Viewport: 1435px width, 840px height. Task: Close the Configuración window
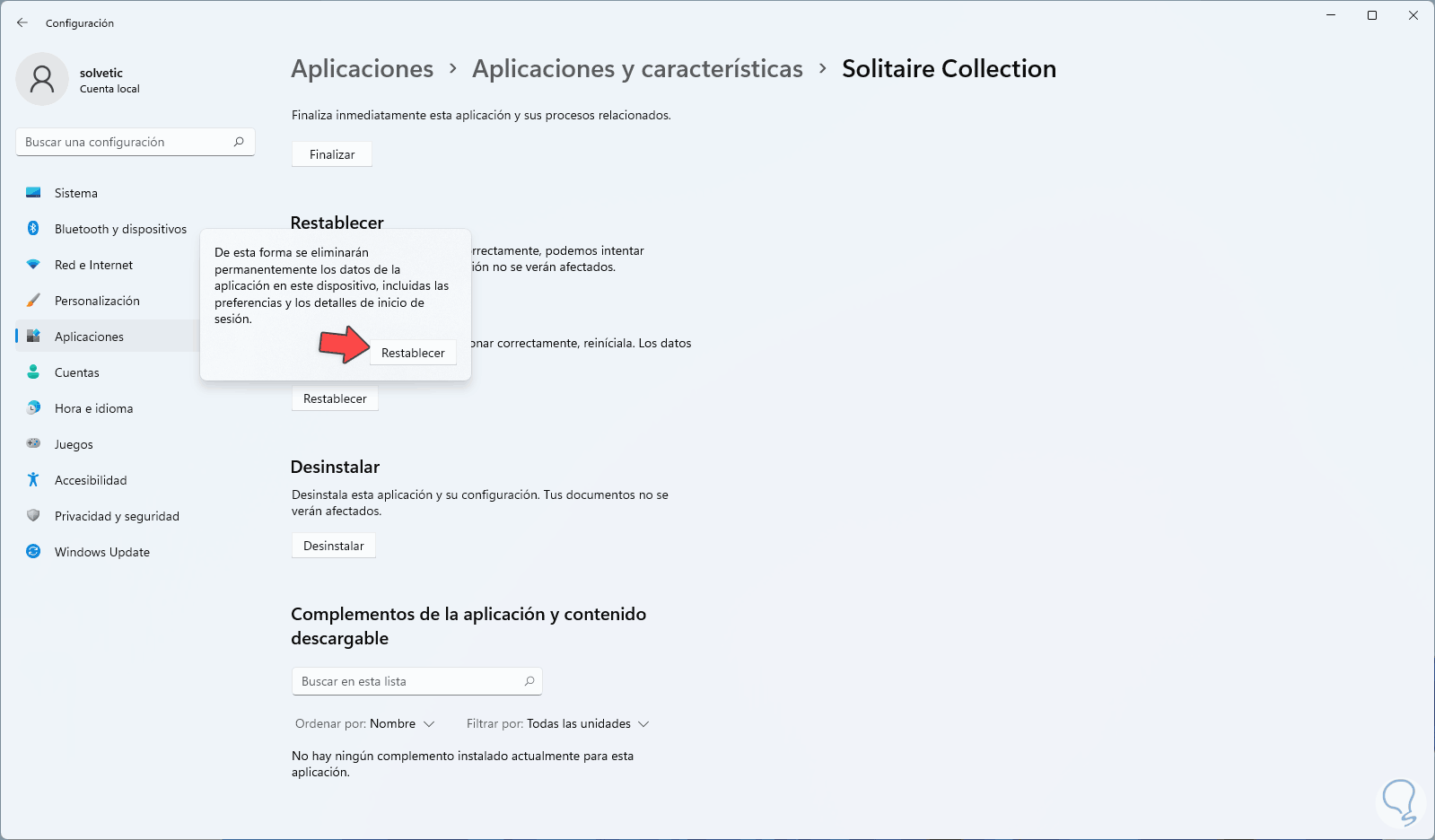point(1413,15)
